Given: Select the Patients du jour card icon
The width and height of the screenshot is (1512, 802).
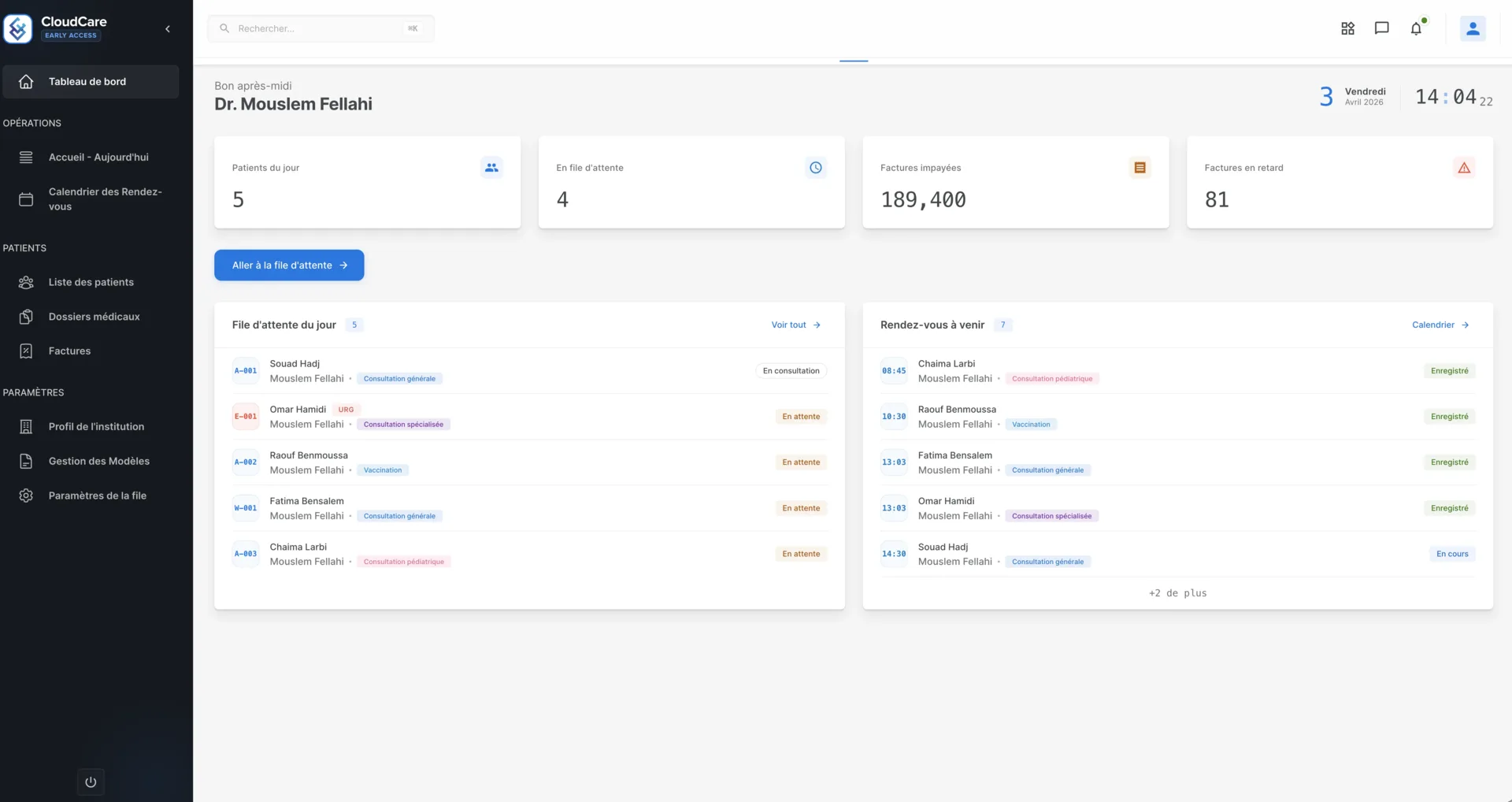Looking at the screenshot, I should tap(491, 167).
